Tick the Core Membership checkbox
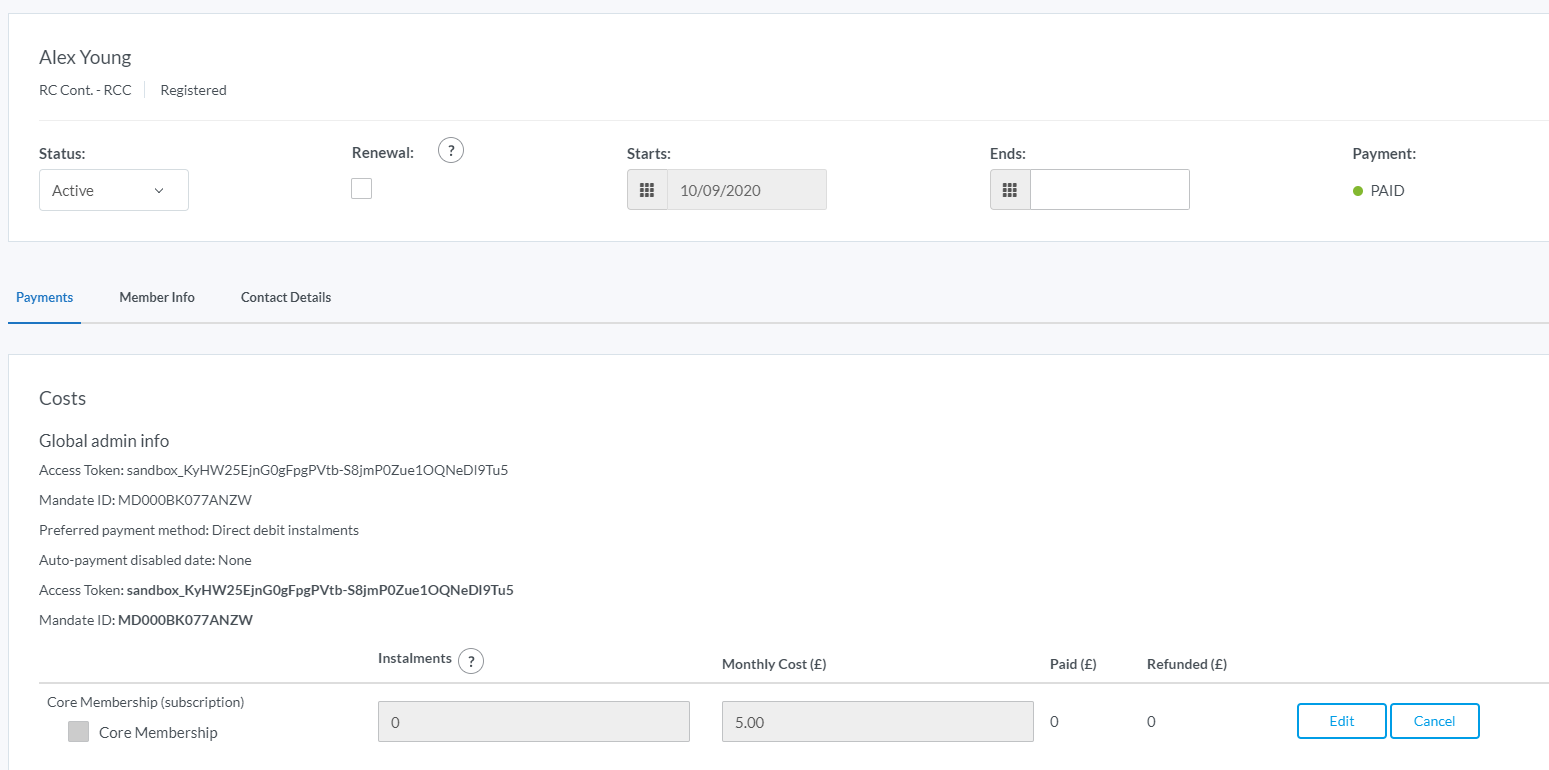This screenshot has height=770, width=1549. [78, 732]
